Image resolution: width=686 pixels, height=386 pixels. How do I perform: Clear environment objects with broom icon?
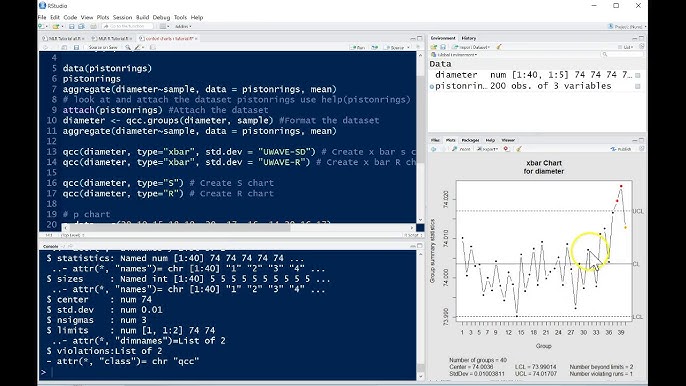point(499,47)
